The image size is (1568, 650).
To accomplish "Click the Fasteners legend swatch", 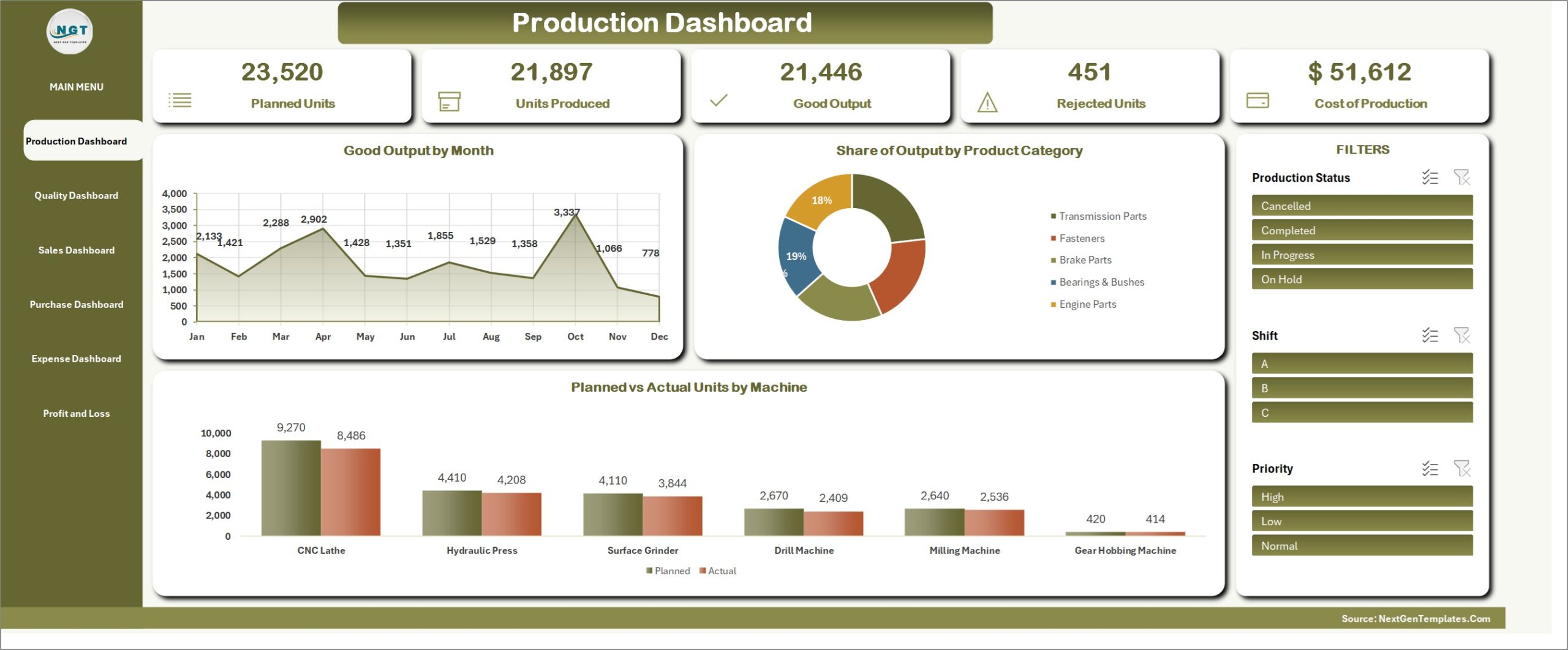I will pyautogui.click(x=1053, y=238).
